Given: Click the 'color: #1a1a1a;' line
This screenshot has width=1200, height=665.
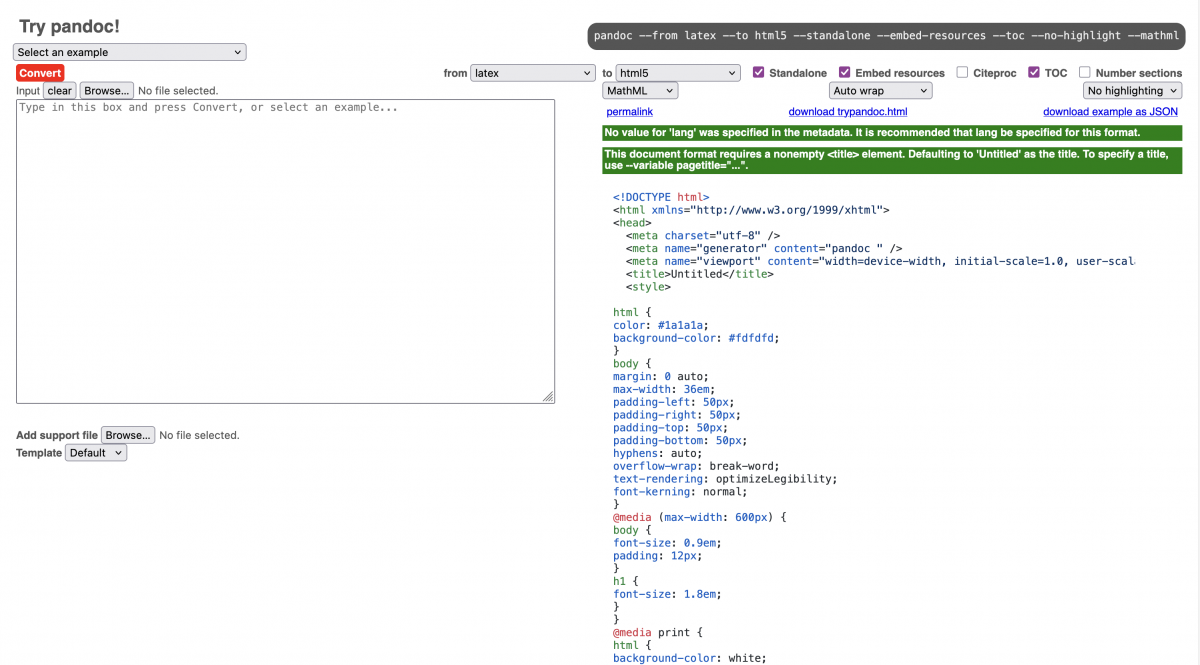Looking at the screenshot, I should [x=661, y=325].
